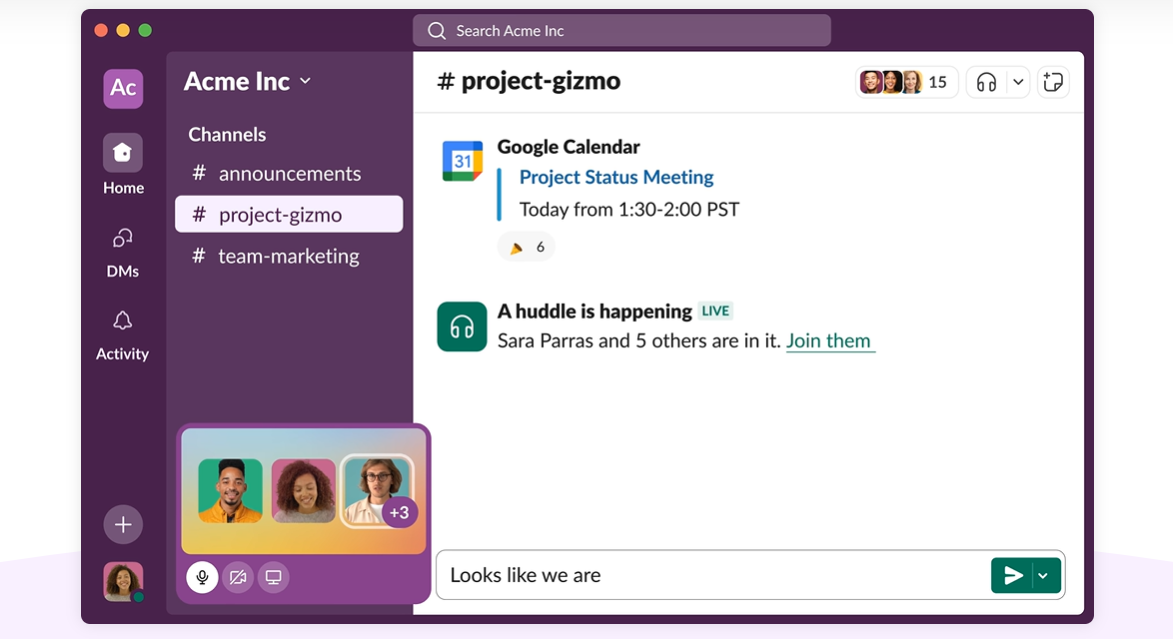Select the Acme Inc workspace icon
The width and height of the screenshot is (1173, 639).
(122, 88)
